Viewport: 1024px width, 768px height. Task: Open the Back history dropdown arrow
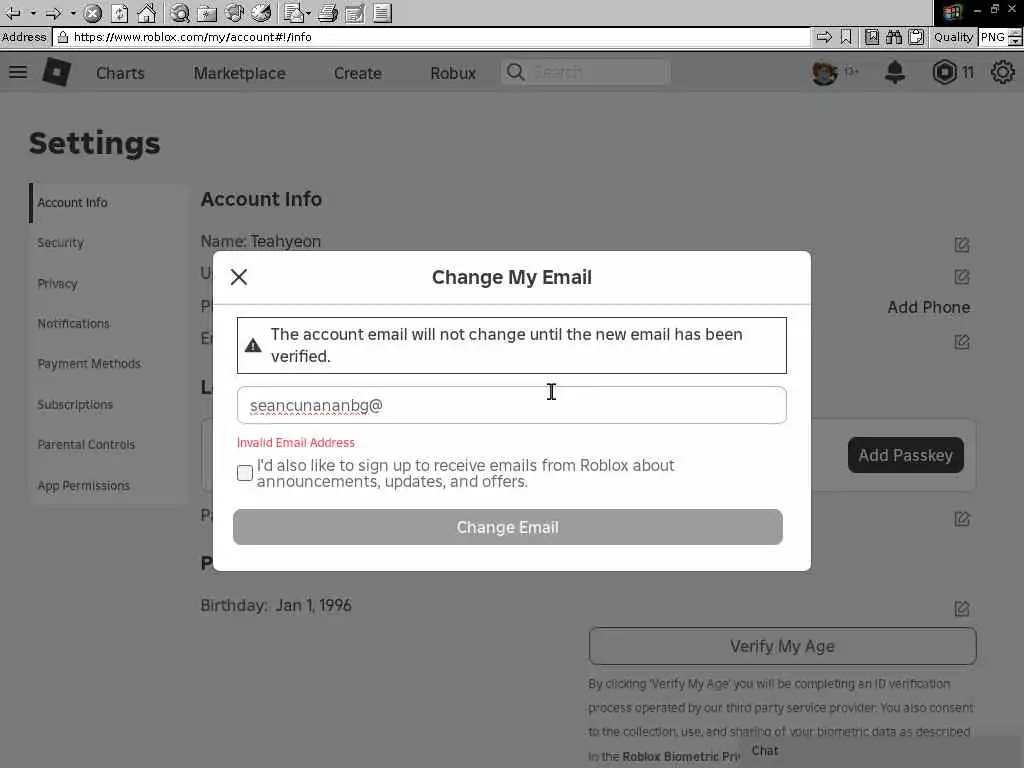[x=33, y=13]
